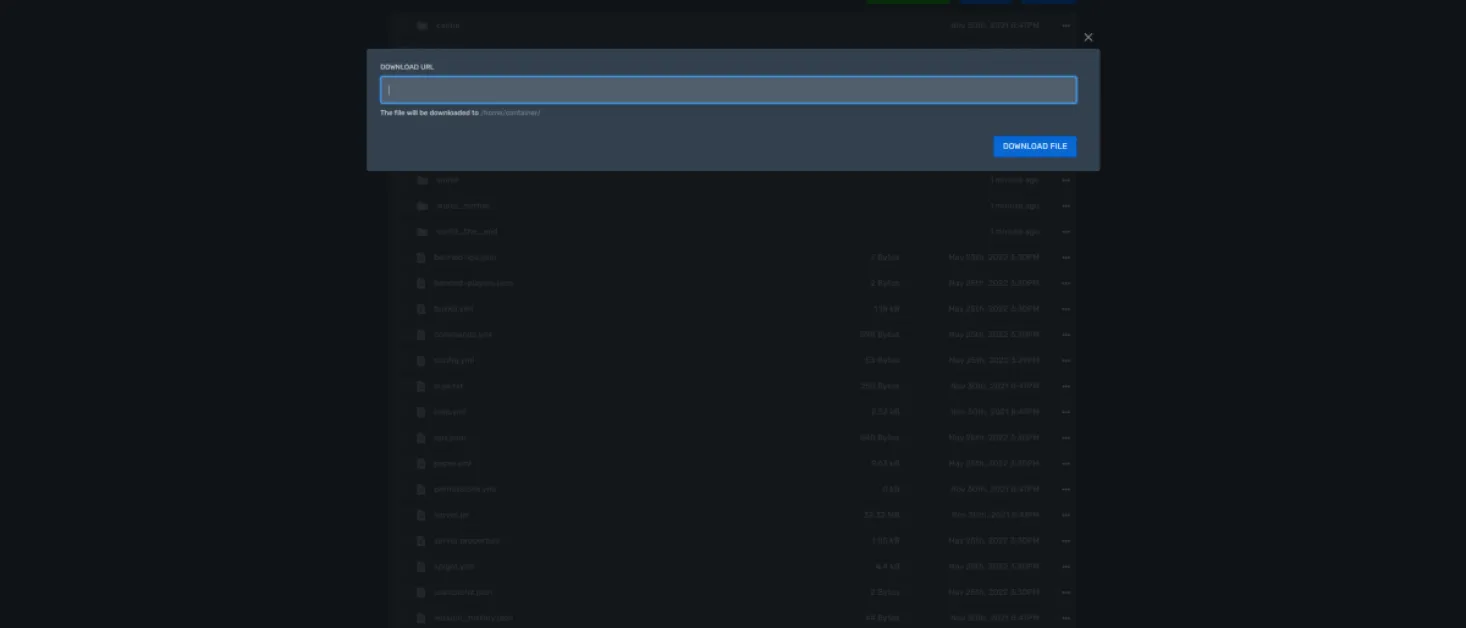
Task: Open the world_the_end folder icon
Action: pyautogui.click(x=422, y=232)
